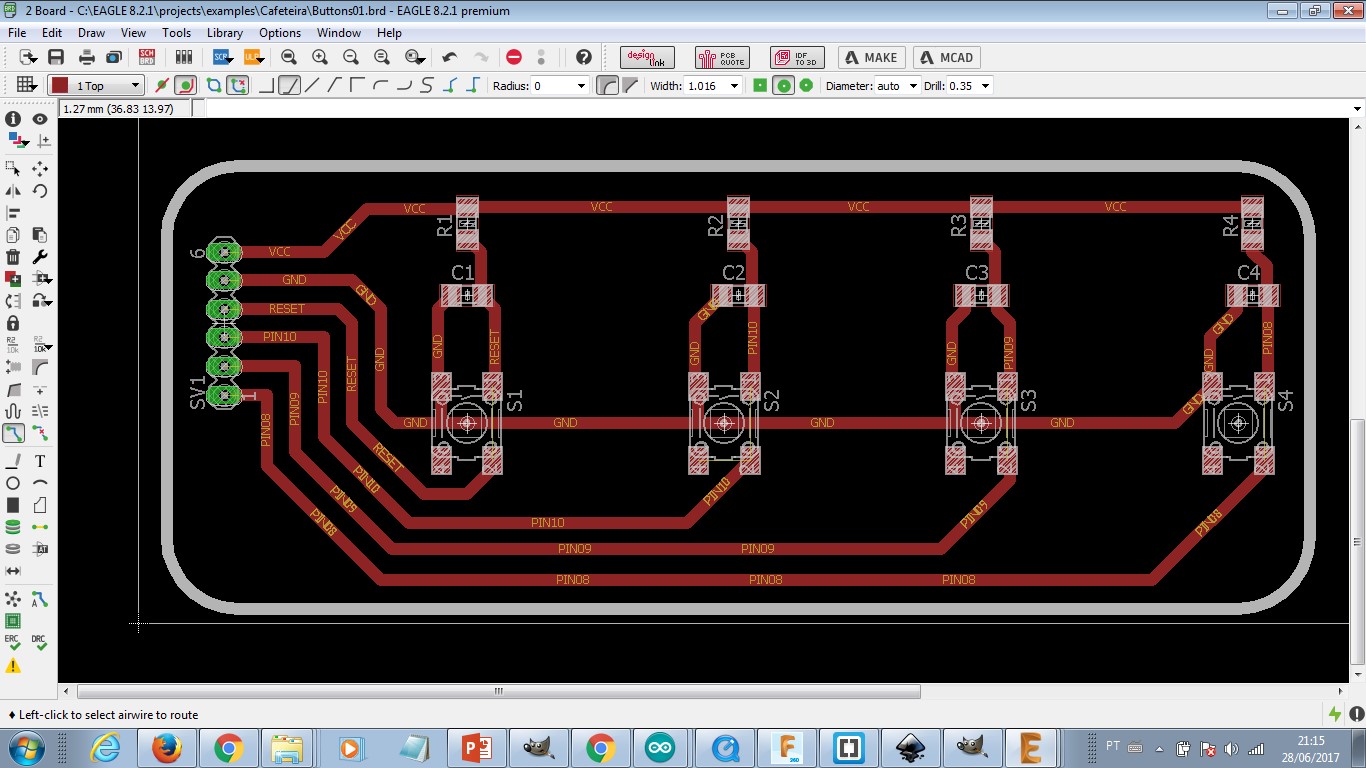
Task: Expand the Diameter dropdown
Action: [x=912, y=86]
